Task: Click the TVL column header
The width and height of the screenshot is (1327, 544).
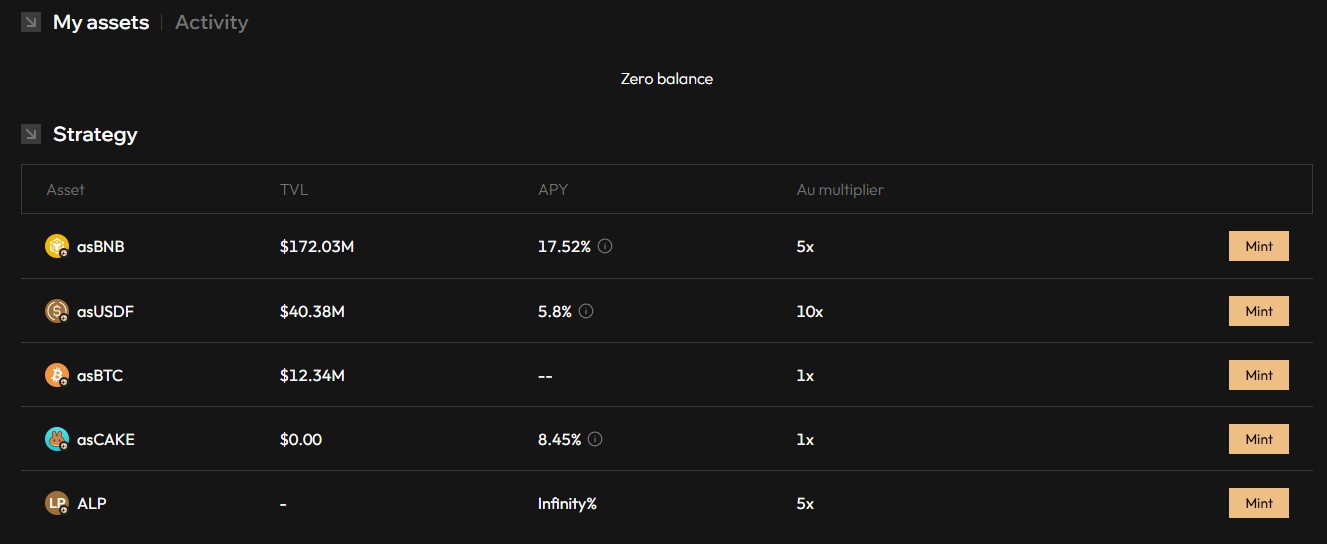Action: click(294, 189)
